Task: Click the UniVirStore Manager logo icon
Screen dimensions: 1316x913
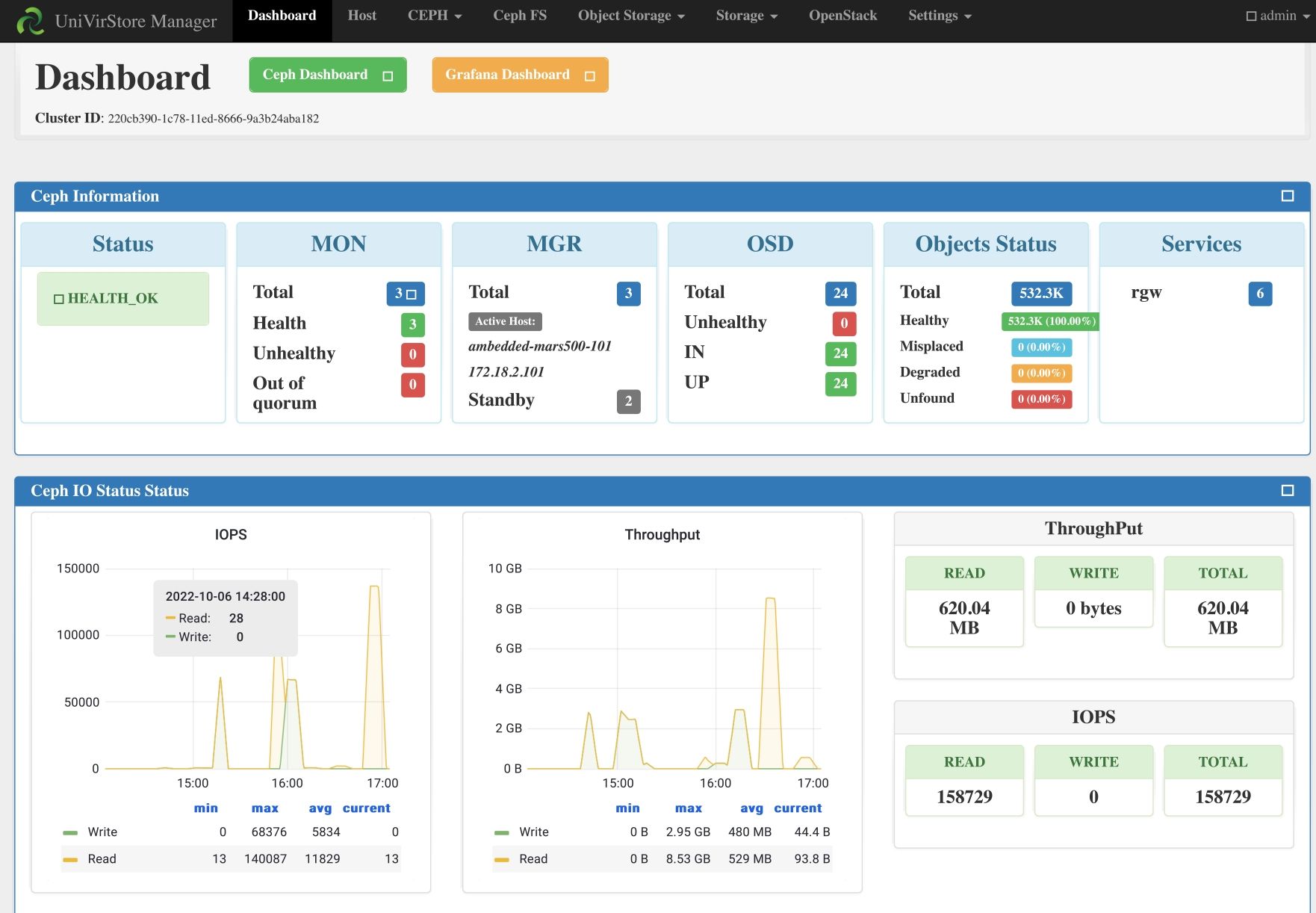Action: coord(30,21)
